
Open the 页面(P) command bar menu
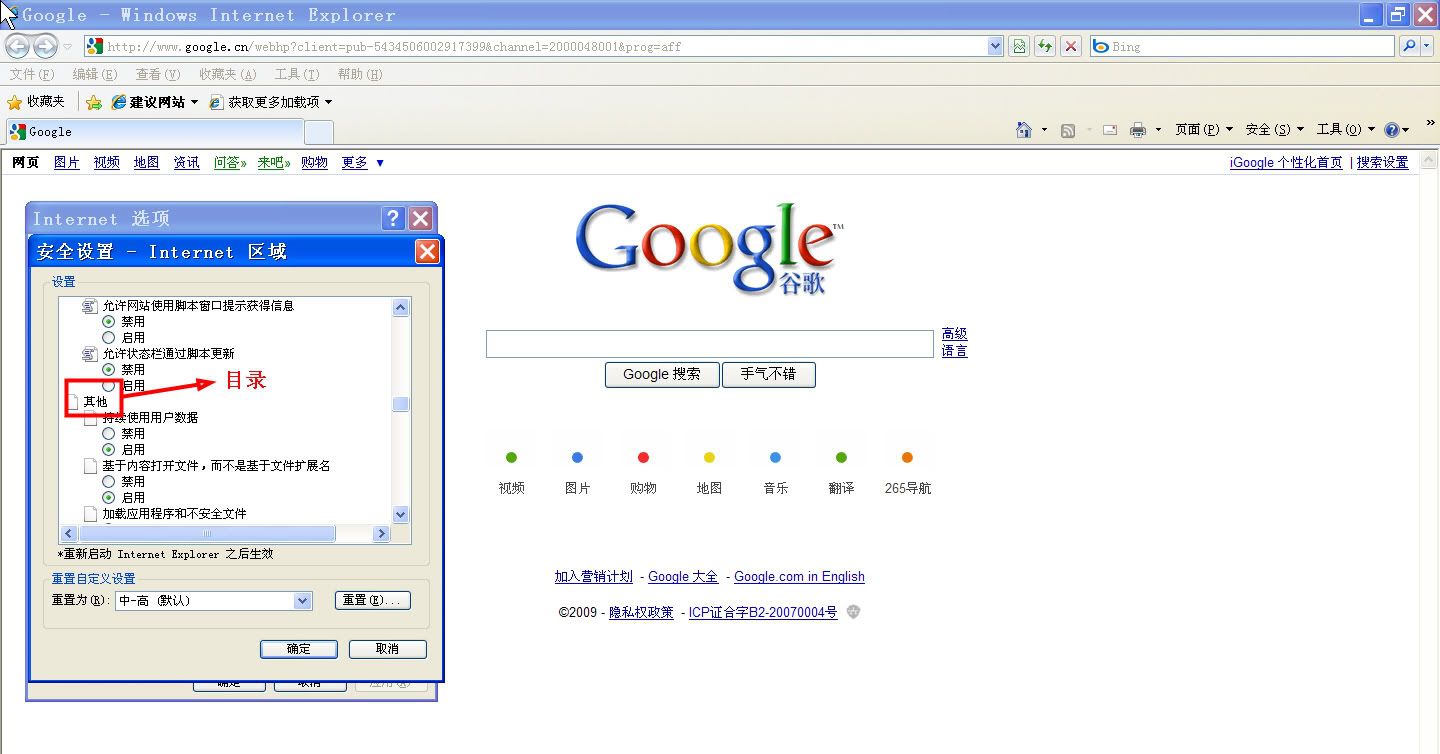coord(1204,130)
